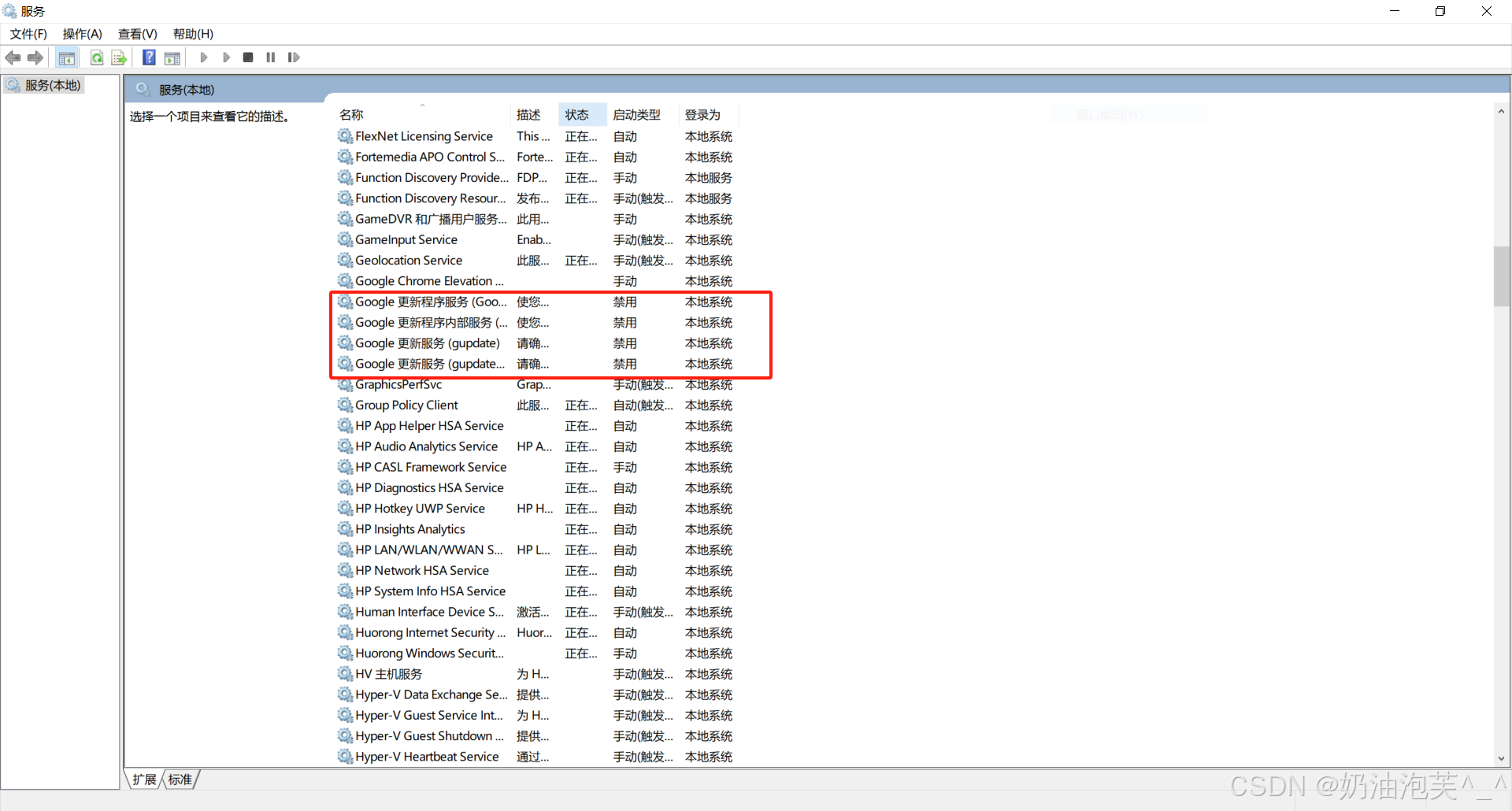Image resolution: width=1512 pixels, height=811 pixels.
Task: Click the services gear icon in the title bar
Action: (9, 11)
